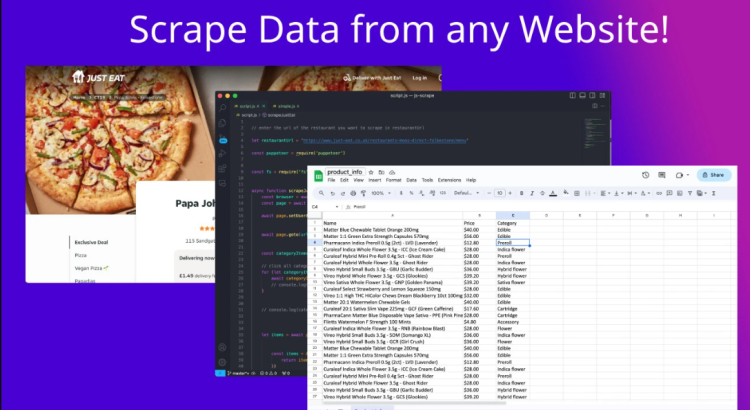
Task: Toggle primary sidebar layout icon in VS Code title bar
Action: (573, 95)
